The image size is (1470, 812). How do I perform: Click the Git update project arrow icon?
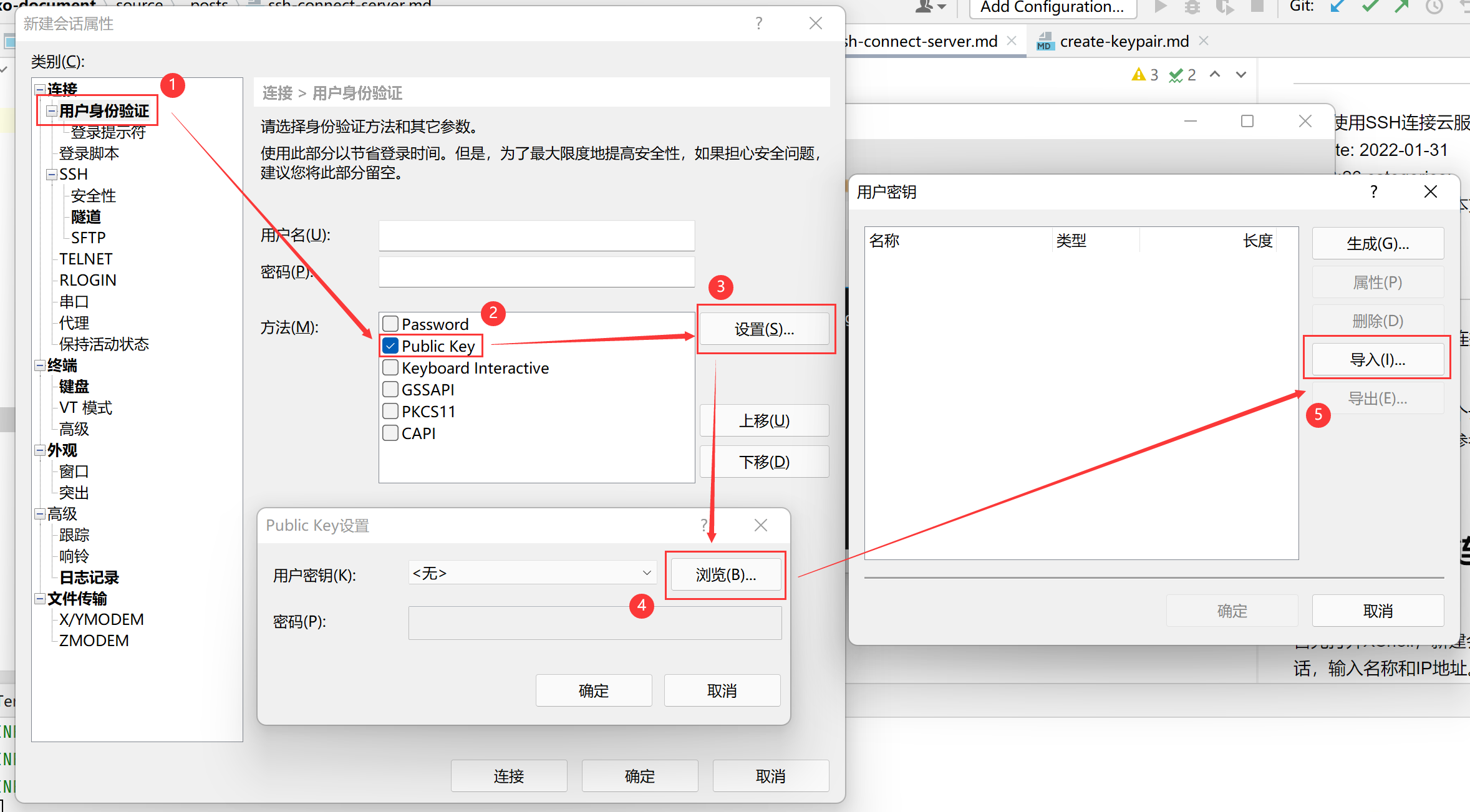(1337, 7)
